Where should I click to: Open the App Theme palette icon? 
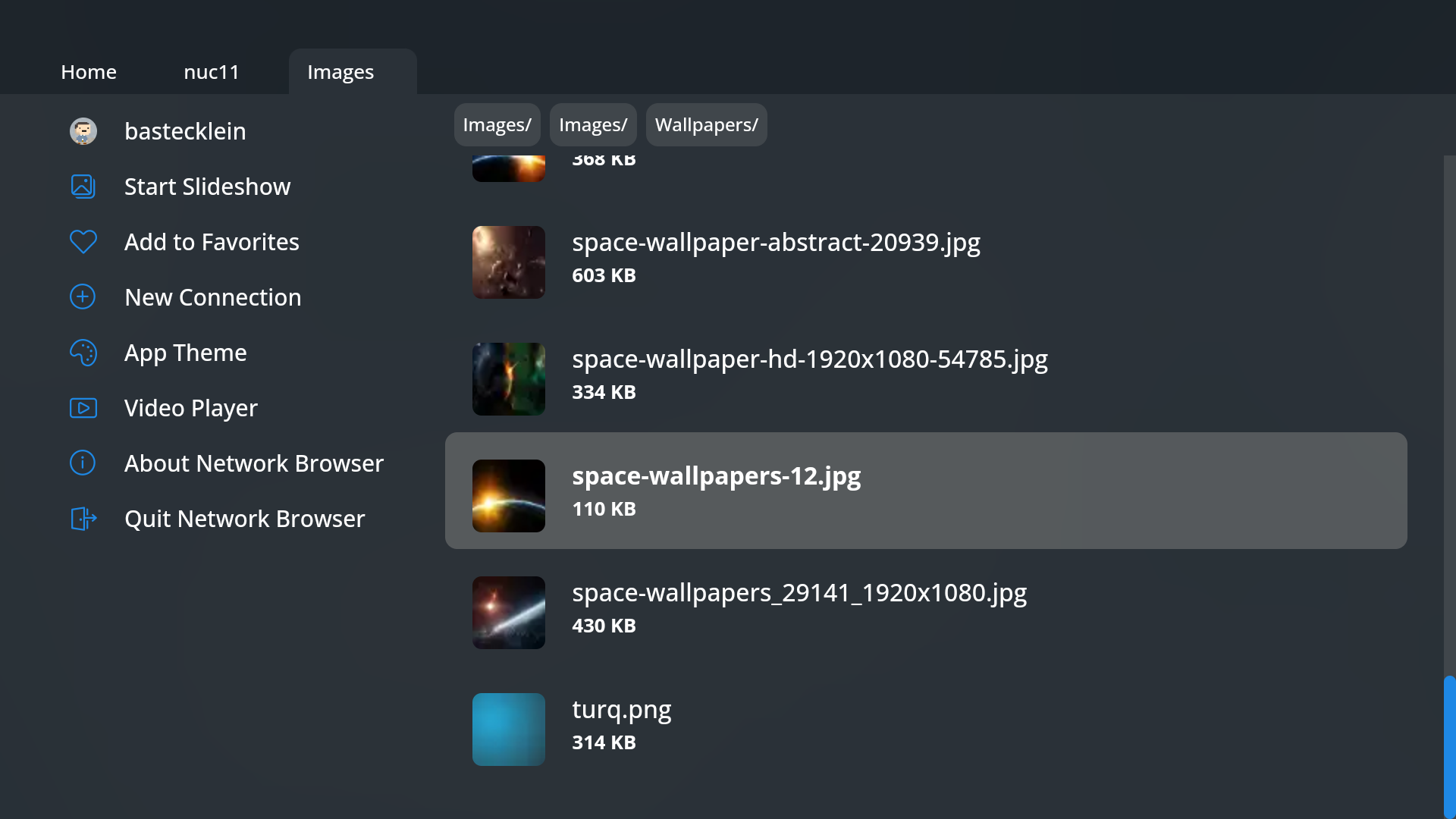pyautogui.click(x=83, y=352)
